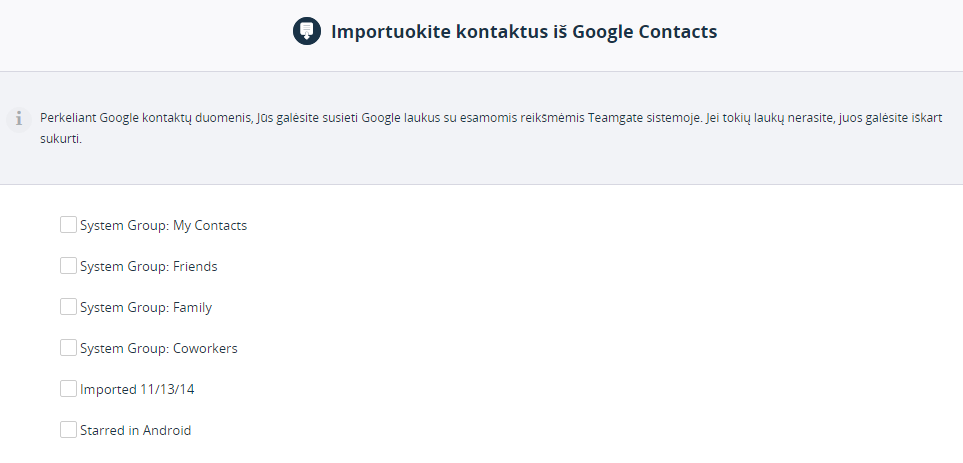Toggle the Imported 11/13/14 checkbox
Viewport: 963px width, 463px height.
point(68,389)
